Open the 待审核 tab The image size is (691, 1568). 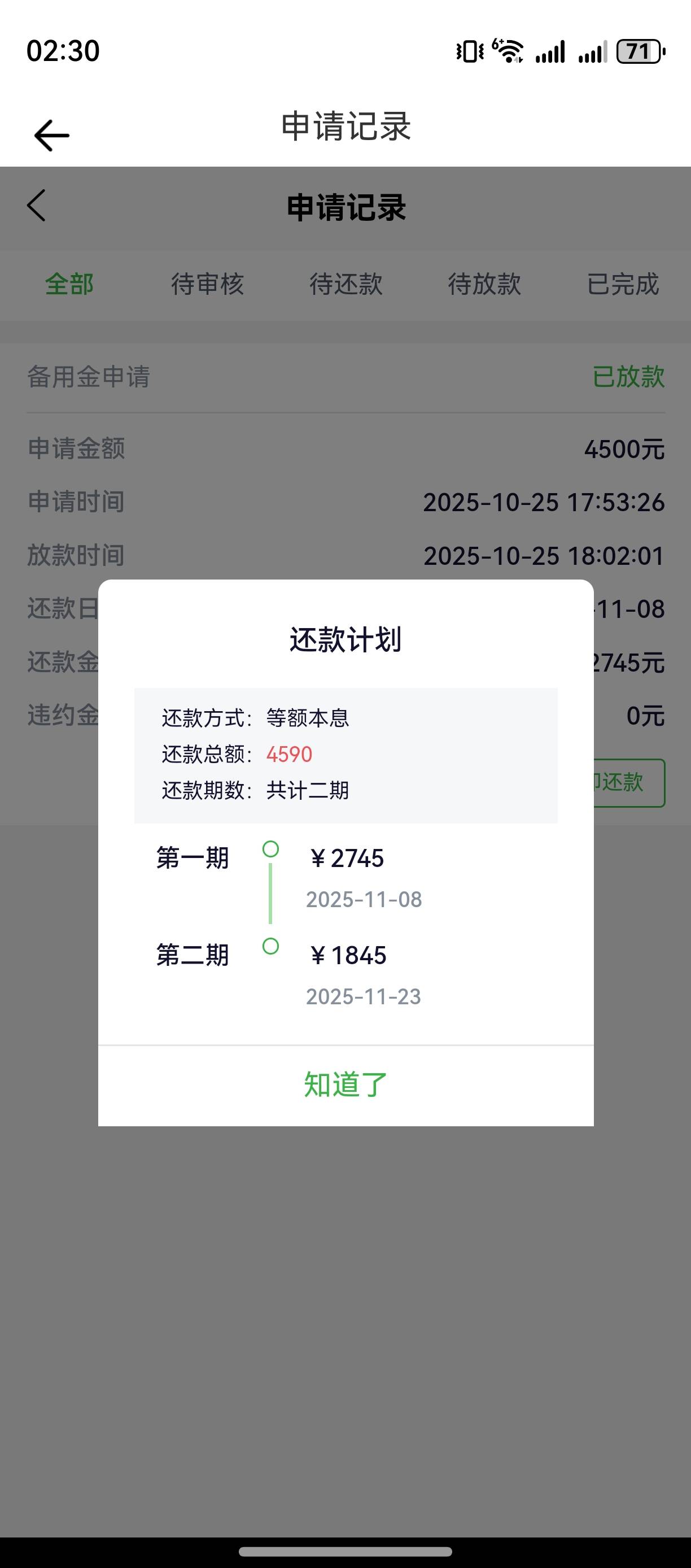207,284
